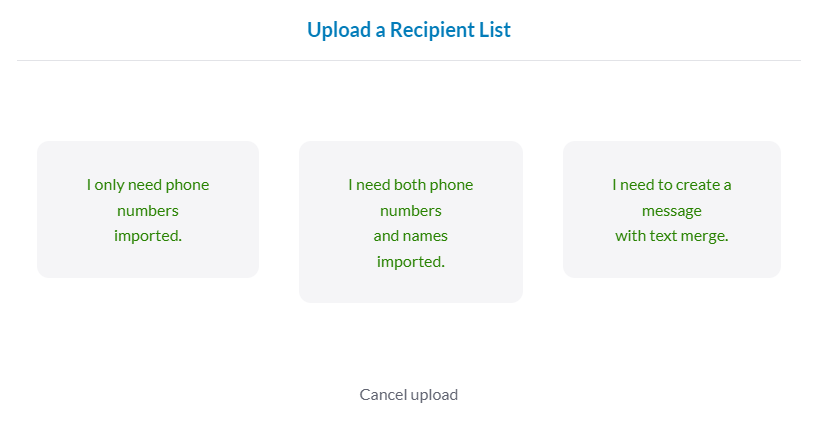The width and height of the screenshot is (820, 448).
Task: Click the word "message" in the right card
Action: 671,211
